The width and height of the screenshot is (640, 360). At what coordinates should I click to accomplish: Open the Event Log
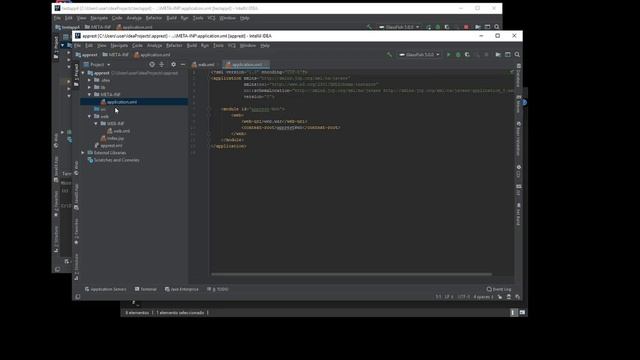click(499, 289)
